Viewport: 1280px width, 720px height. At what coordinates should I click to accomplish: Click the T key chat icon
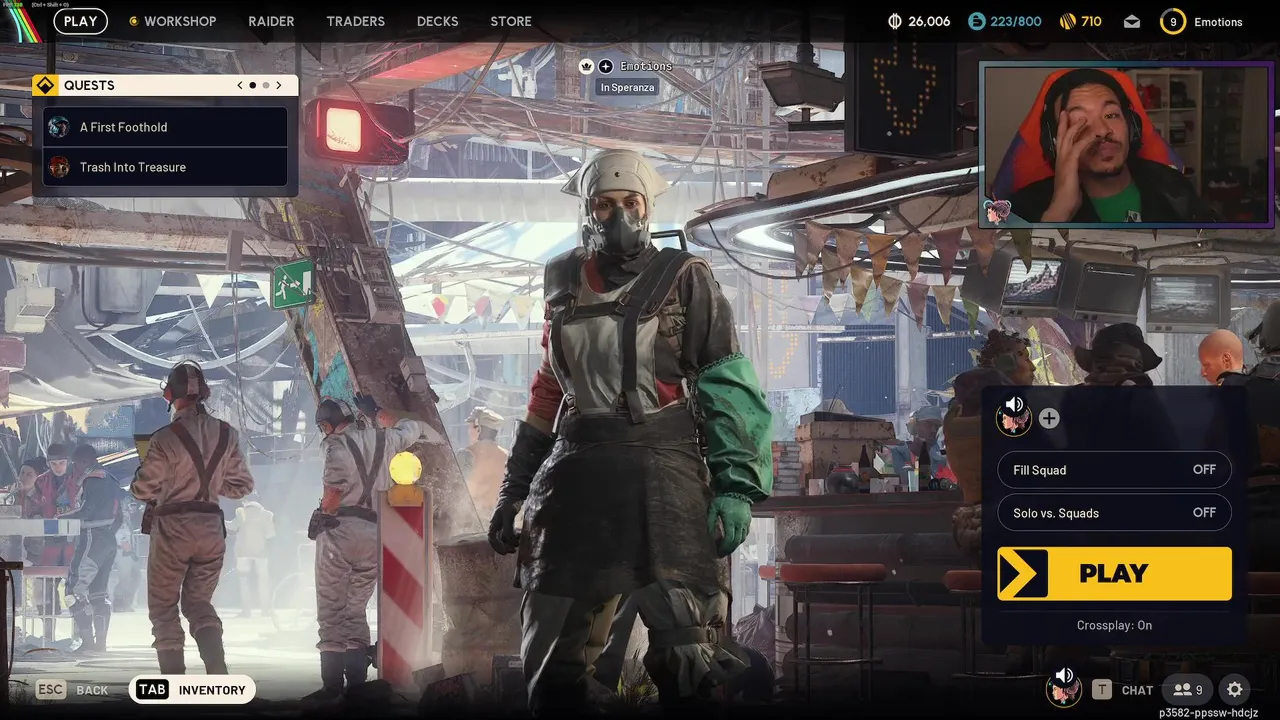point(1101,689)
